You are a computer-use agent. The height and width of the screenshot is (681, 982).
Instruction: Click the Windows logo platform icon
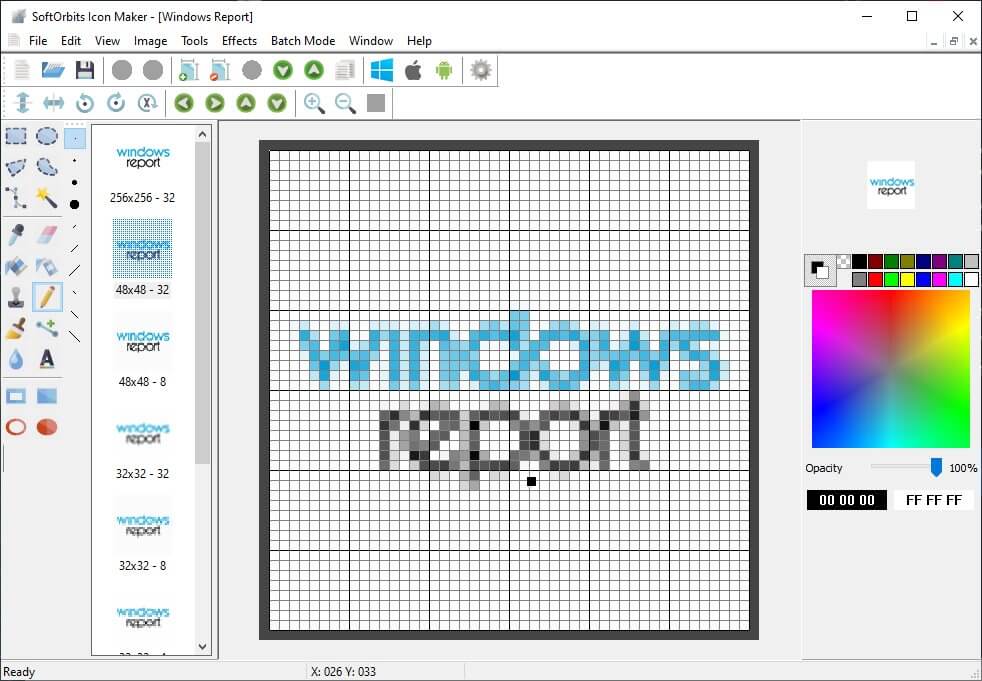tap(381, 70)
